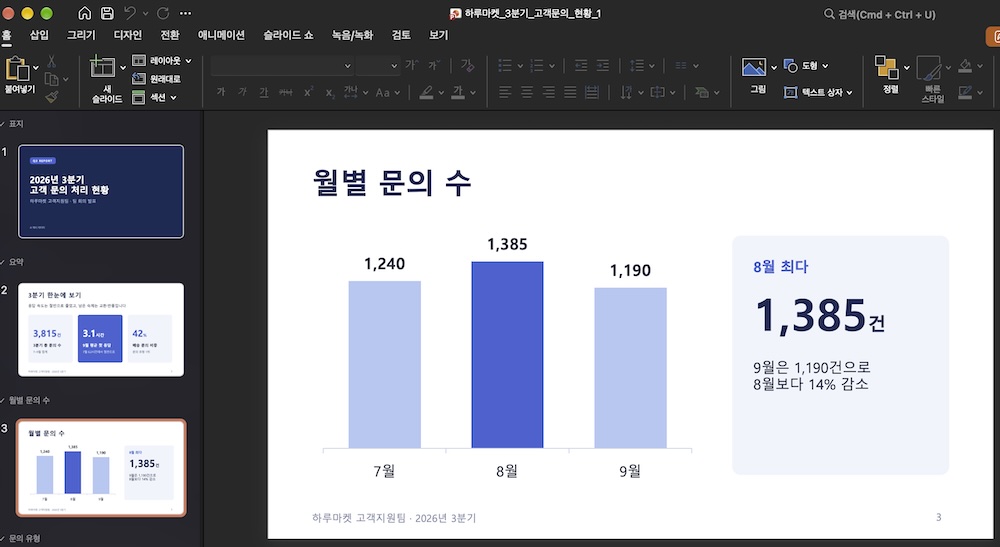Click the search field 검색
Screen dimensions: 1000x547
click(x=880, y=14)
